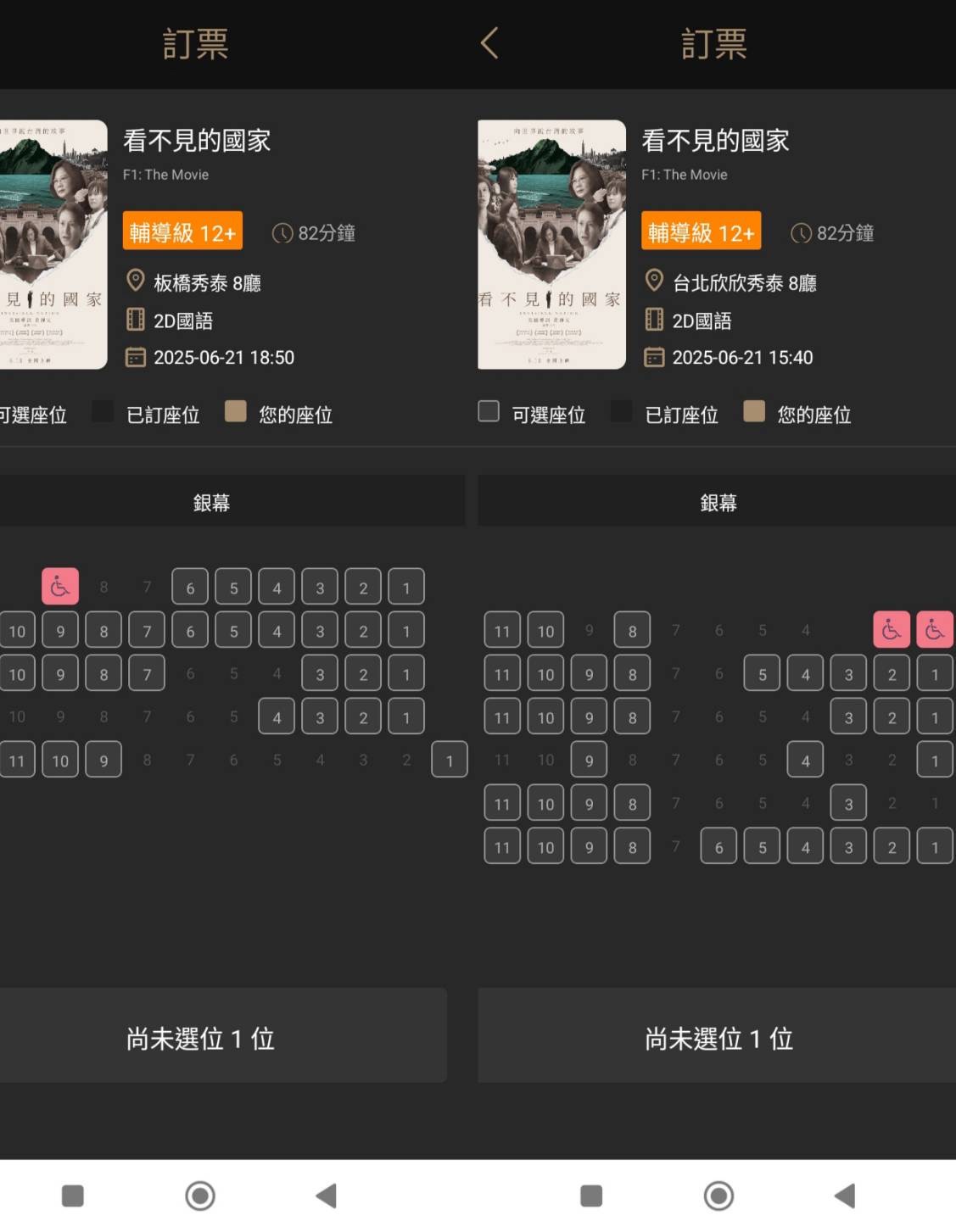Tap the Android recent apps square on the right
956x1232 pixels.
click(x=591, y=1196)
